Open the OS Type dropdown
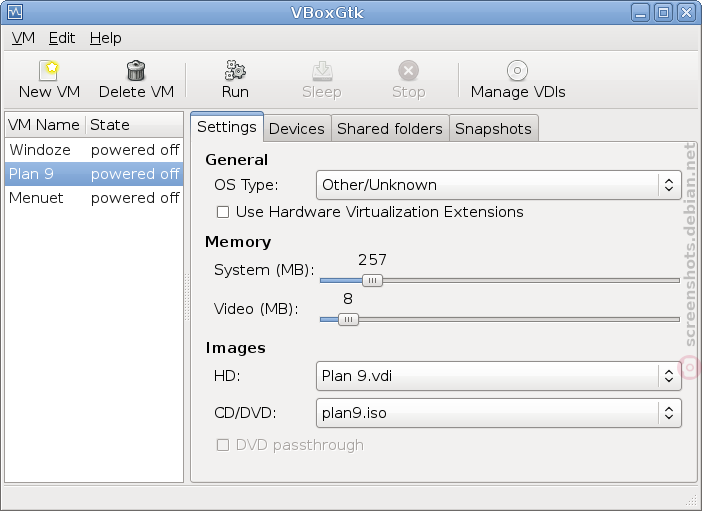The image size is (702, 511). pos(499,185)
